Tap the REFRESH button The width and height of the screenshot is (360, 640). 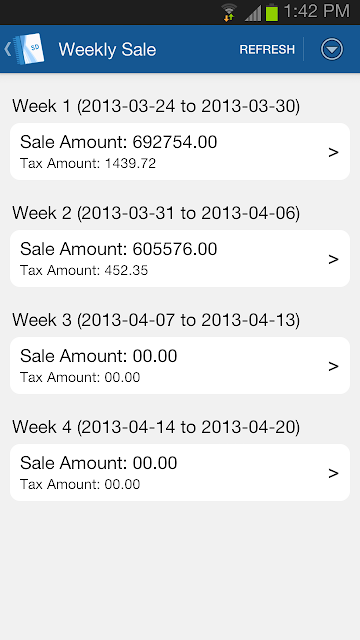click(x=267, y=49)
